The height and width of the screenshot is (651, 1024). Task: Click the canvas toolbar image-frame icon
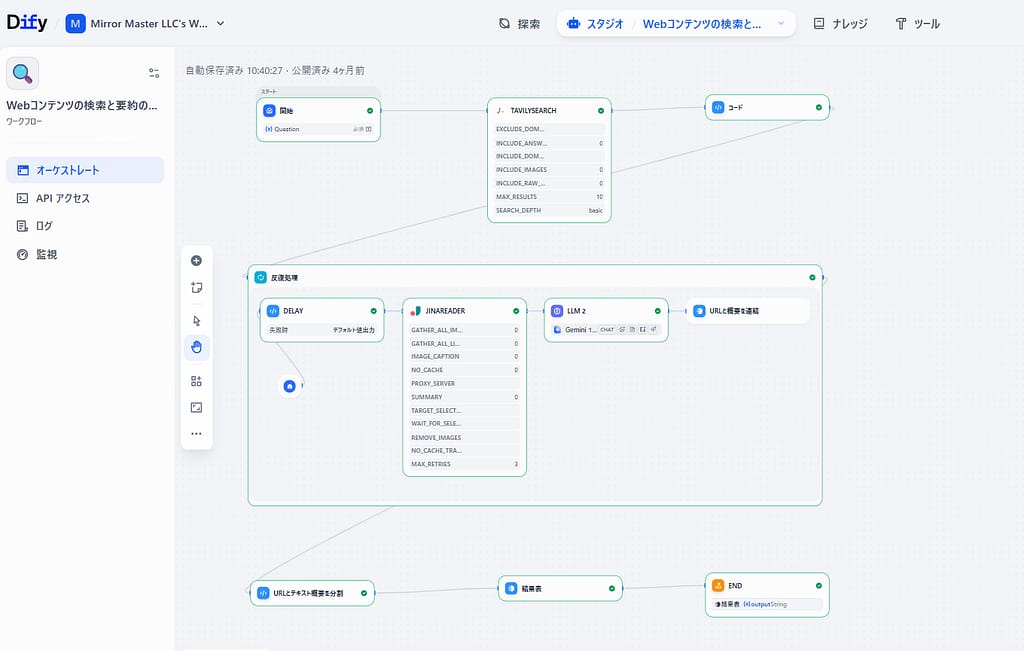(x=196, y=407)
